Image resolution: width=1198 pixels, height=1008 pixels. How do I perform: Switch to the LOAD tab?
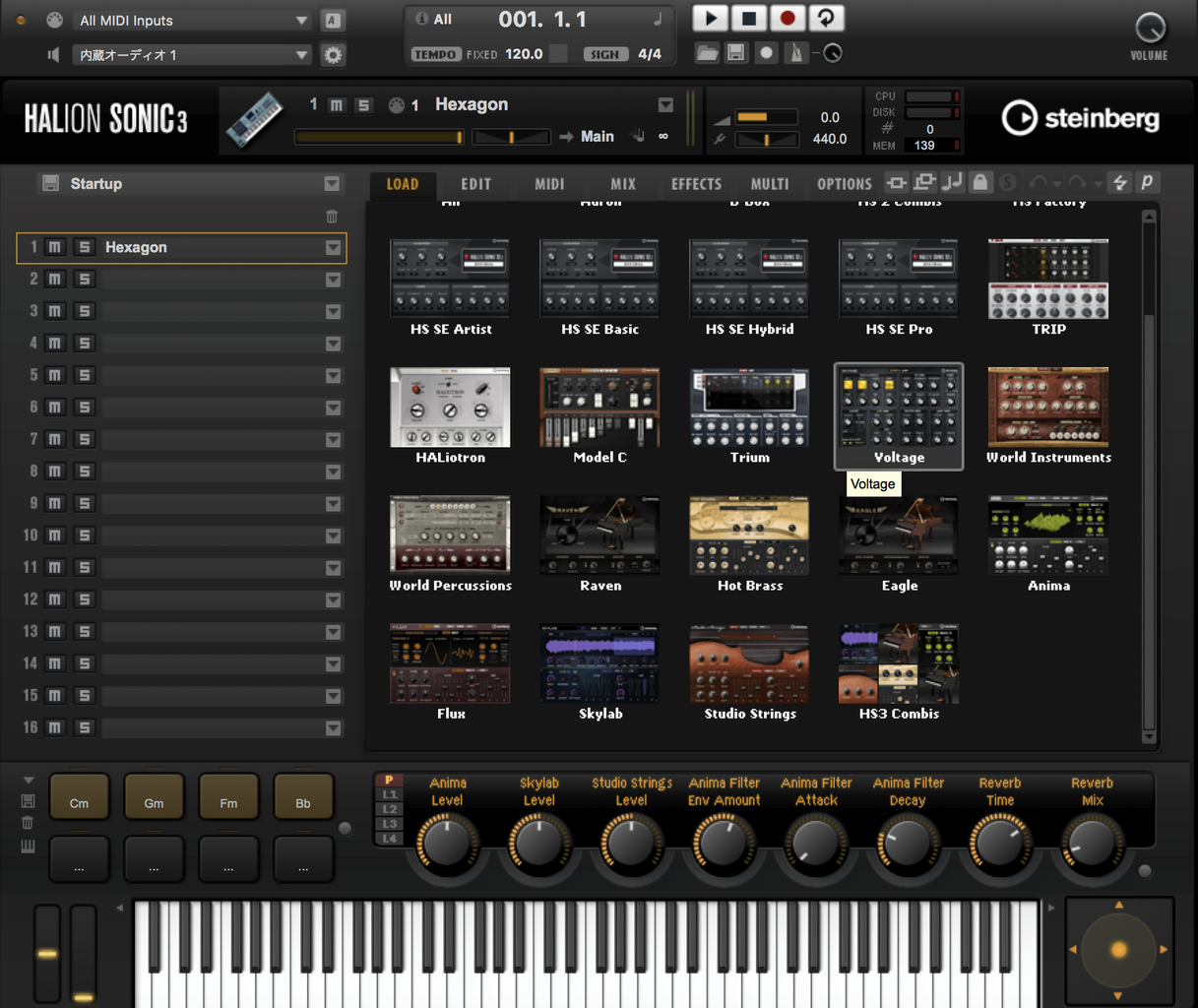tap(403, 184)
